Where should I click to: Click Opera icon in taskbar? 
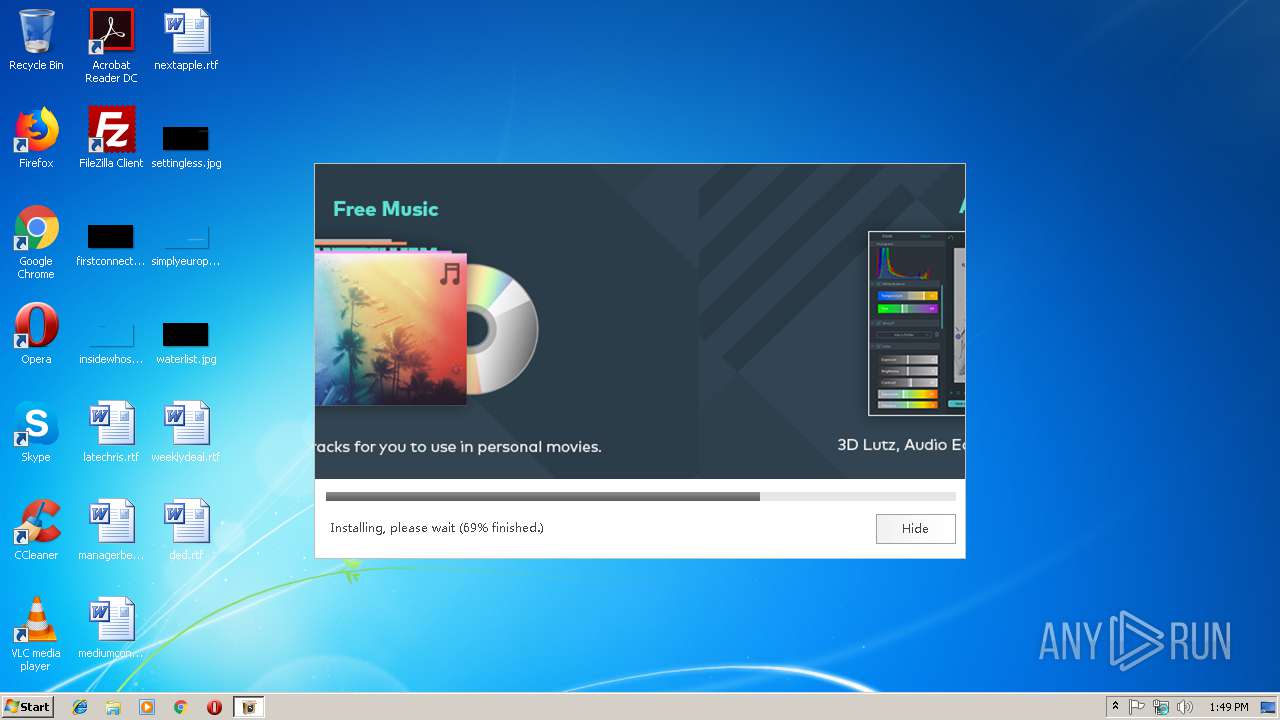coord(214,707)
